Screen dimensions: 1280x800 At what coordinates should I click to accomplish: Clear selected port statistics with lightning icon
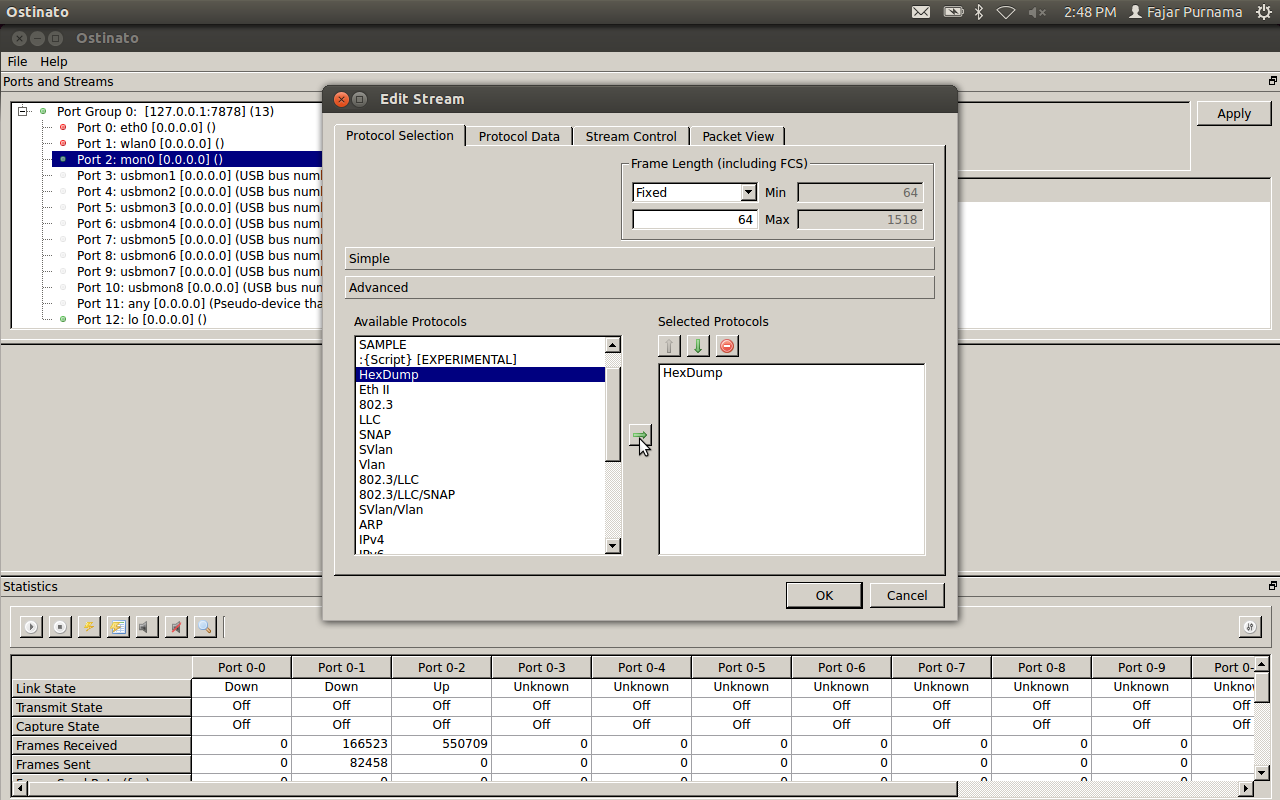pos(89,627)
